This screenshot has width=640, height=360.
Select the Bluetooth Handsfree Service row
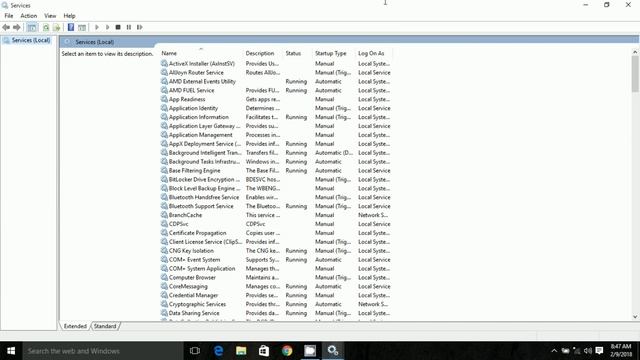(276, 197)
